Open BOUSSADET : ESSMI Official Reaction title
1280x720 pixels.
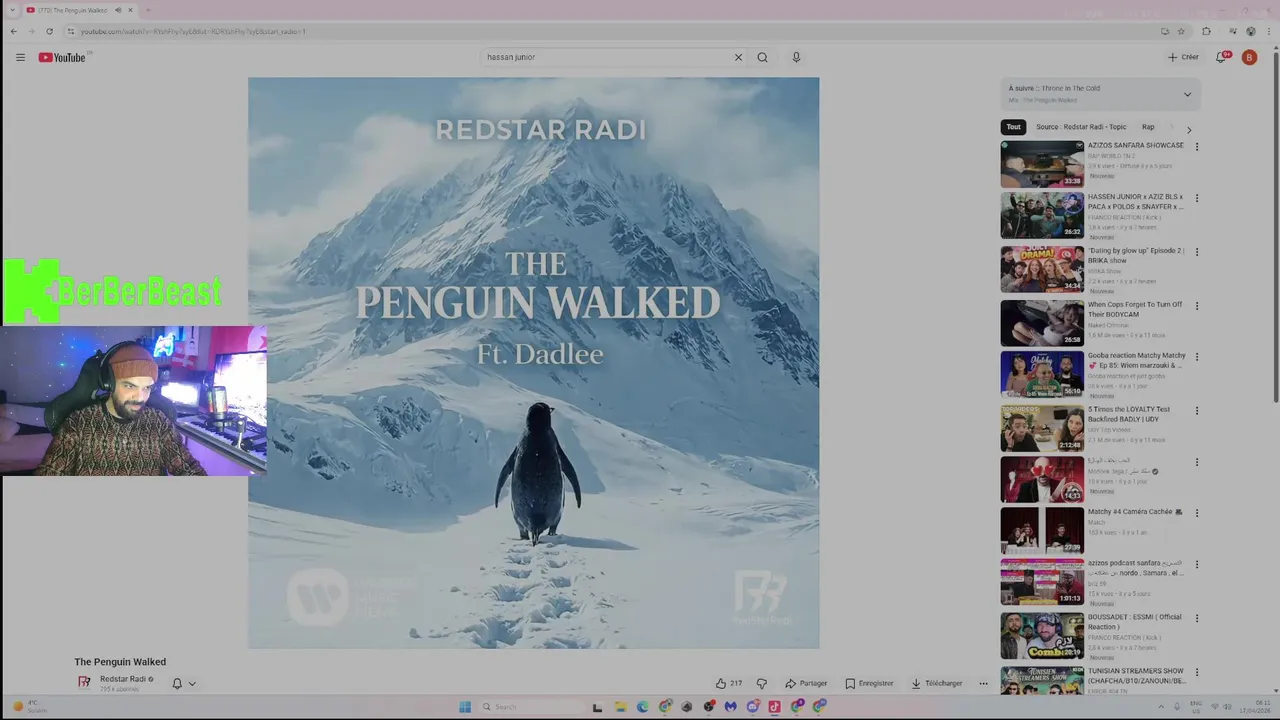(1135, 622)
